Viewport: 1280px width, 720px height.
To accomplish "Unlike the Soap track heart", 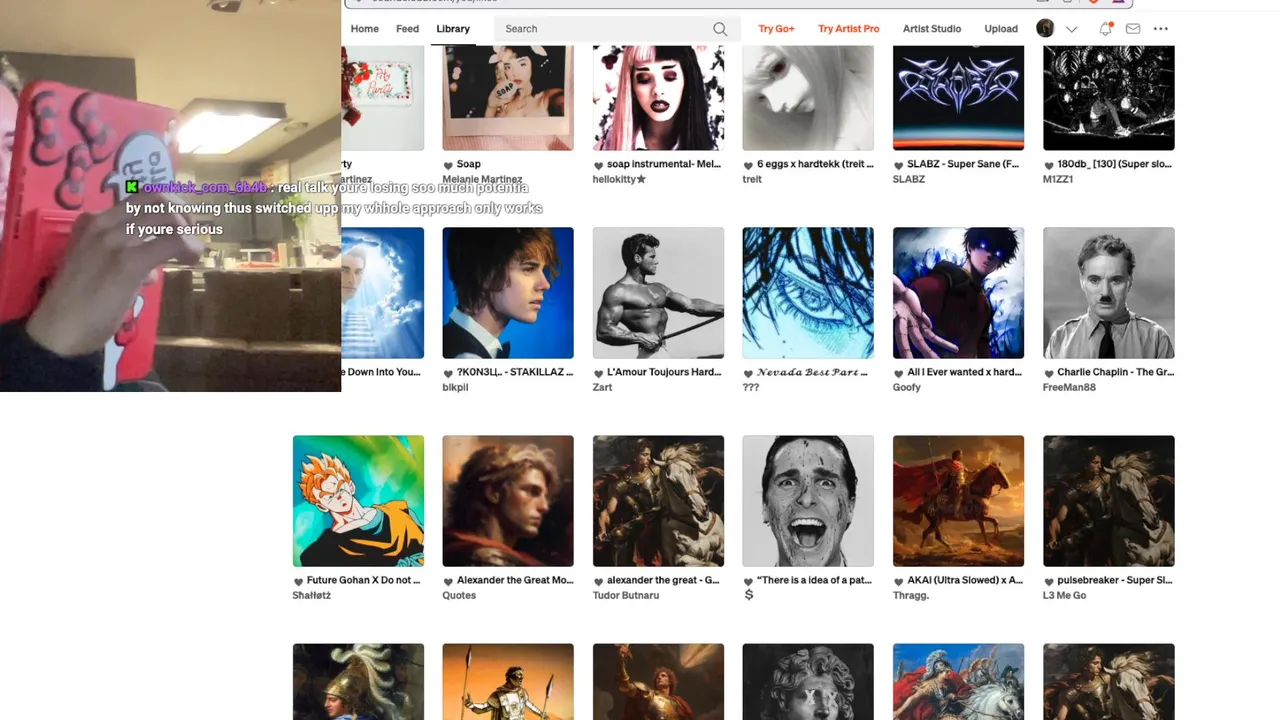I will coord(448,165).
